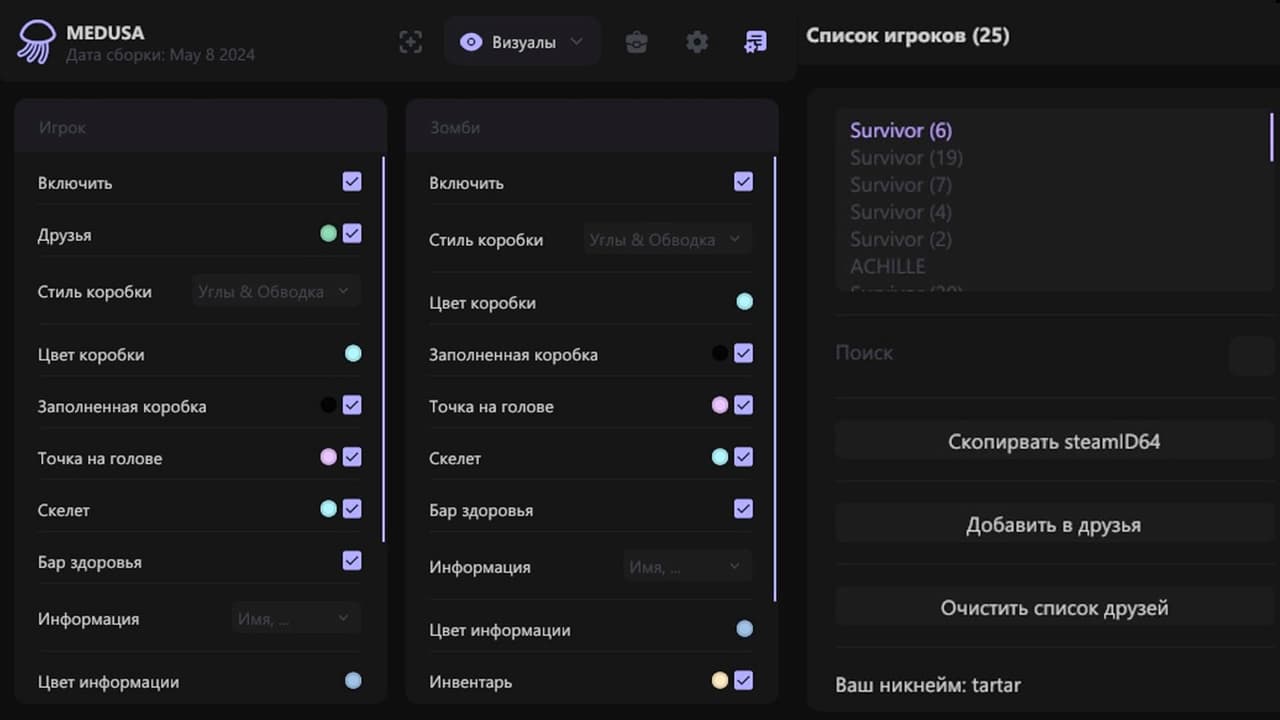Pick Друзья green color in Игрок panel
This screenshot has width=1280, height=720.
[x=328, y=233]
